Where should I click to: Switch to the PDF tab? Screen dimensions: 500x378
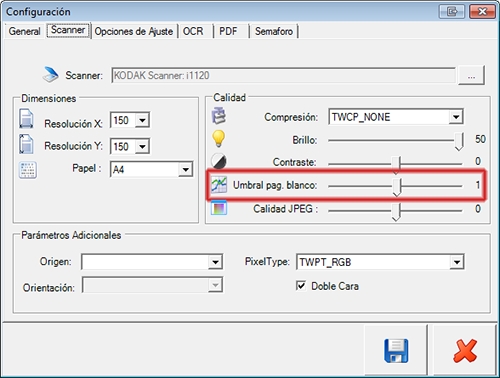click(x=228, y=31)
